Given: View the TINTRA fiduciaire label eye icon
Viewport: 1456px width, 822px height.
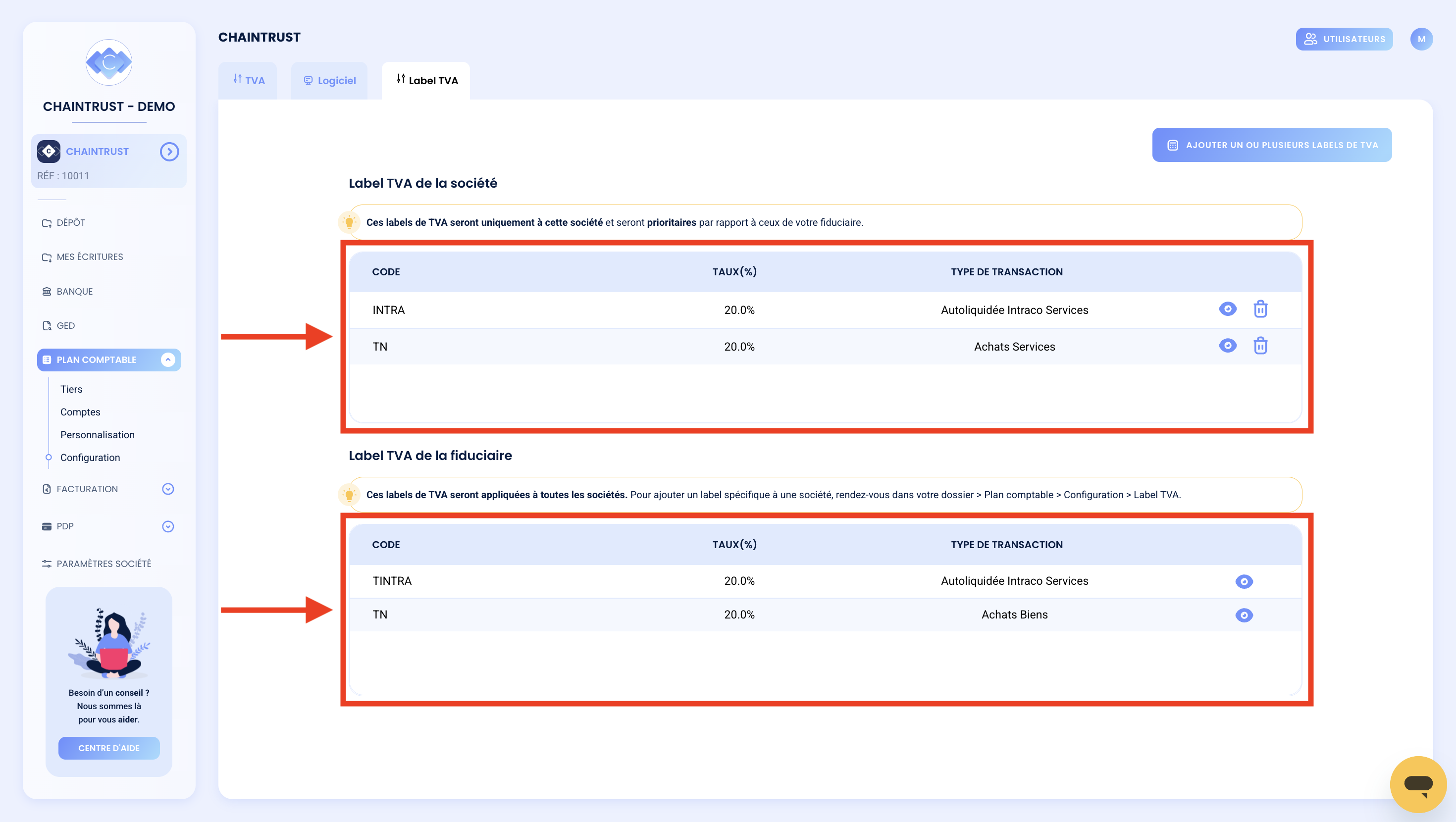Looking at the screenshot, I should coord(1244,581).
